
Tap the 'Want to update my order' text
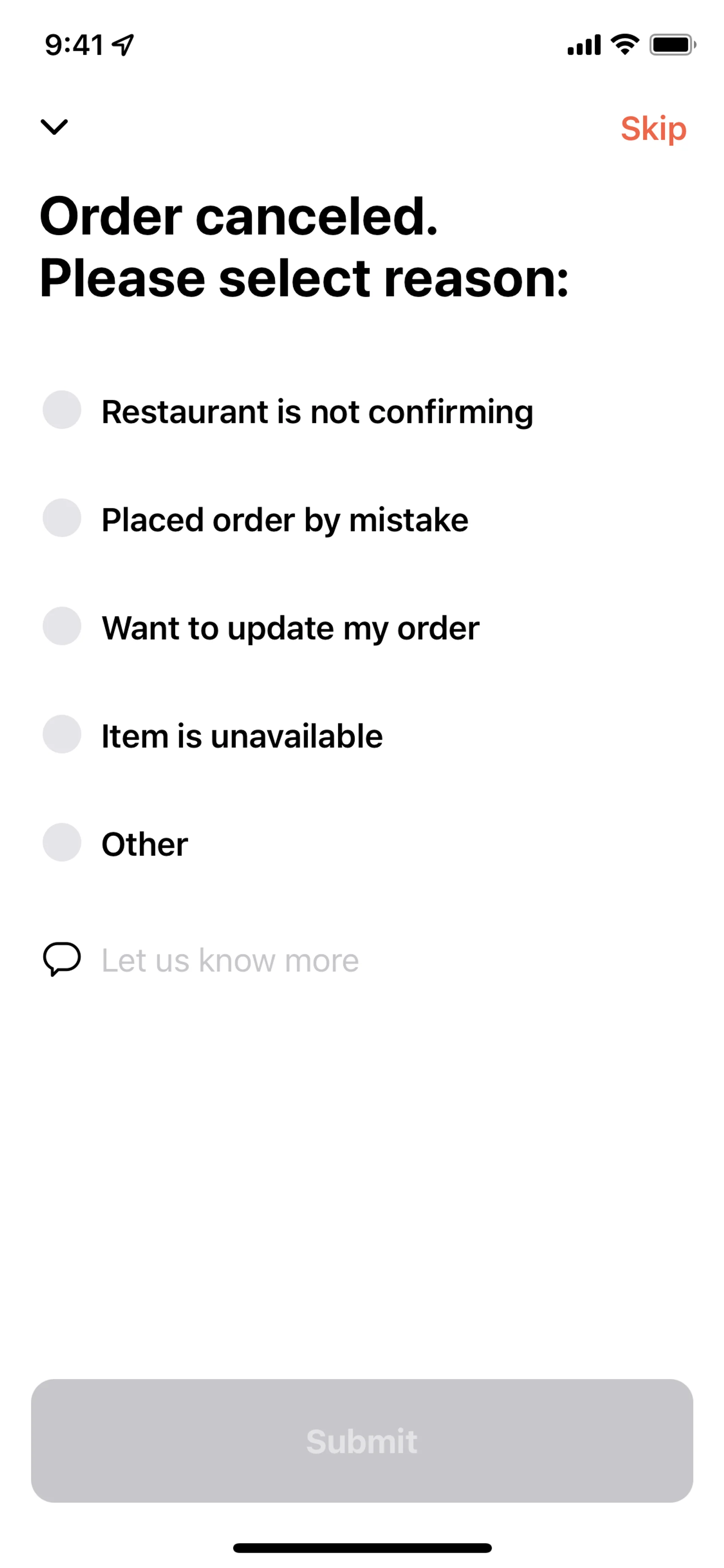(290, 628)
